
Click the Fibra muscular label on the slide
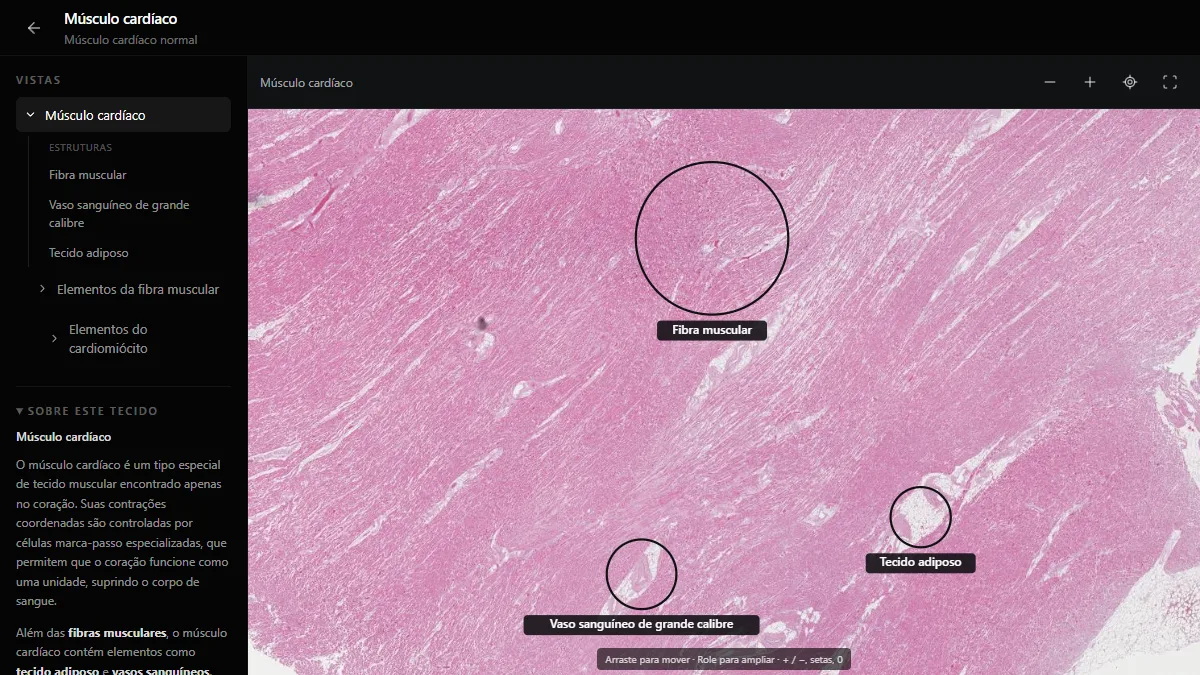point(712,330)
